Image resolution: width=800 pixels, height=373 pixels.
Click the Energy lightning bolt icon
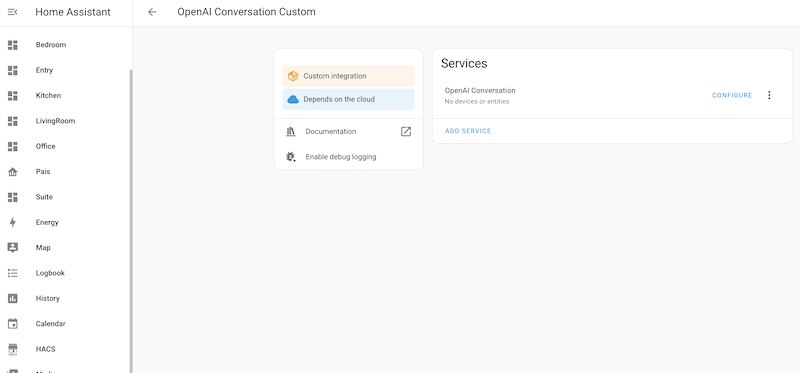click(x=13, y=222)
